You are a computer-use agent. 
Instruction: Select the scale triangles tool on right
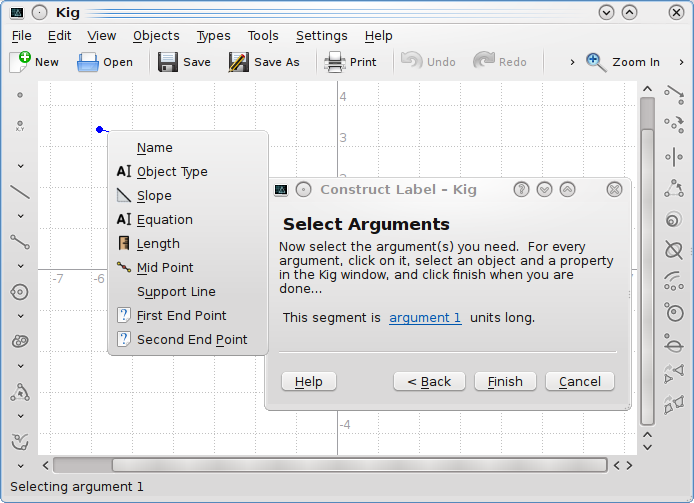click(x=674, y=374)
